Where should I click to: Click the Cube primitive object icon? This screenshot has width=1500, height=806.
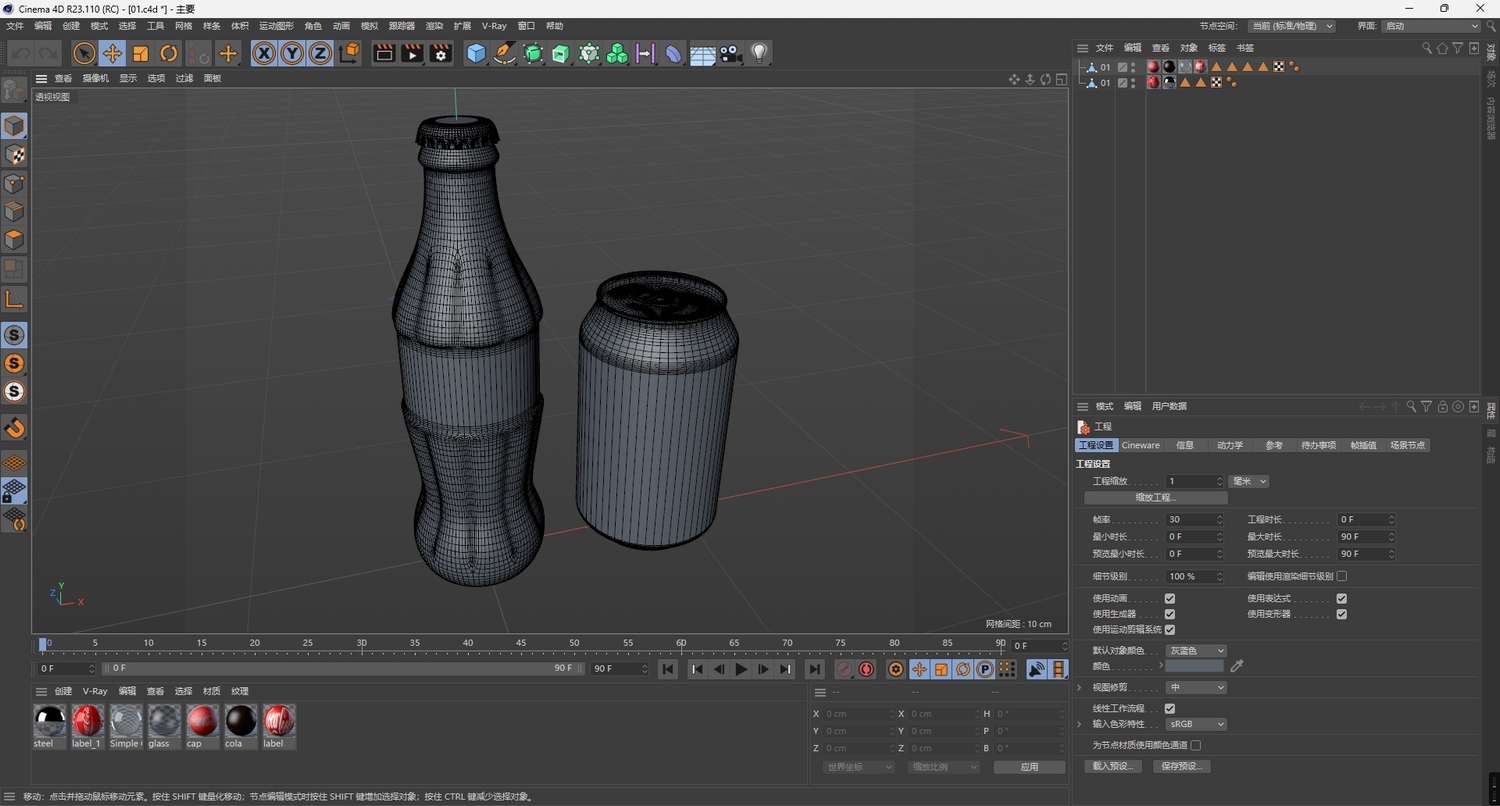click(477, 54)
